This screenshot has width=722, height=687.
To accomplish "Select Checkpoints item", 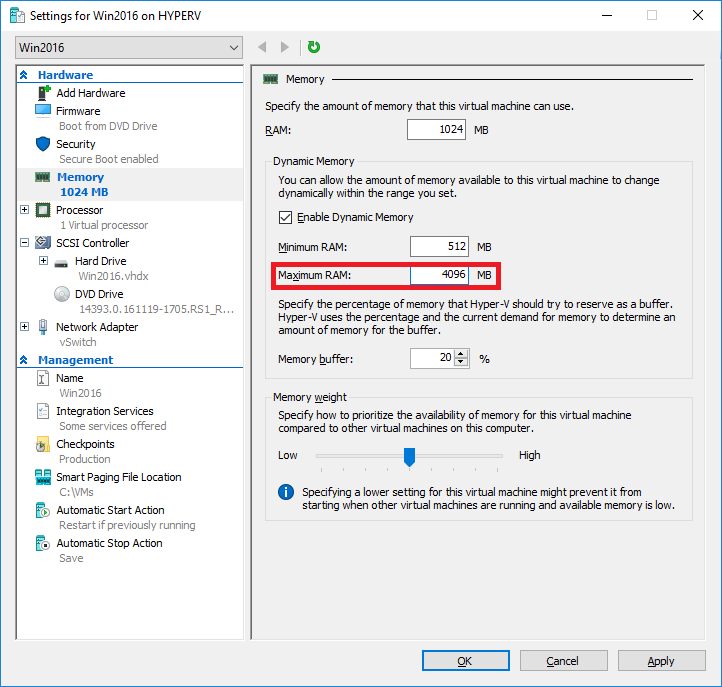I will click(85, 444).
